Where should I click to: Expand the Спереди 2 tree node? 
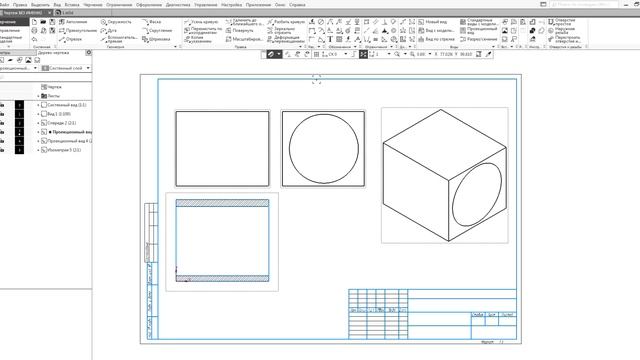39,123
